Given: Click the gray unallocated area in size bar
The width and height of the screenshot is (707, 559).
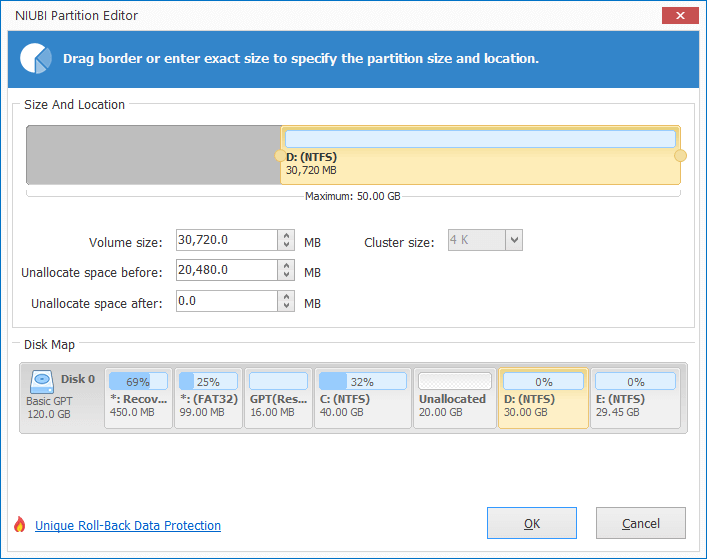Looking at the screenshot, I should [154, 155].
